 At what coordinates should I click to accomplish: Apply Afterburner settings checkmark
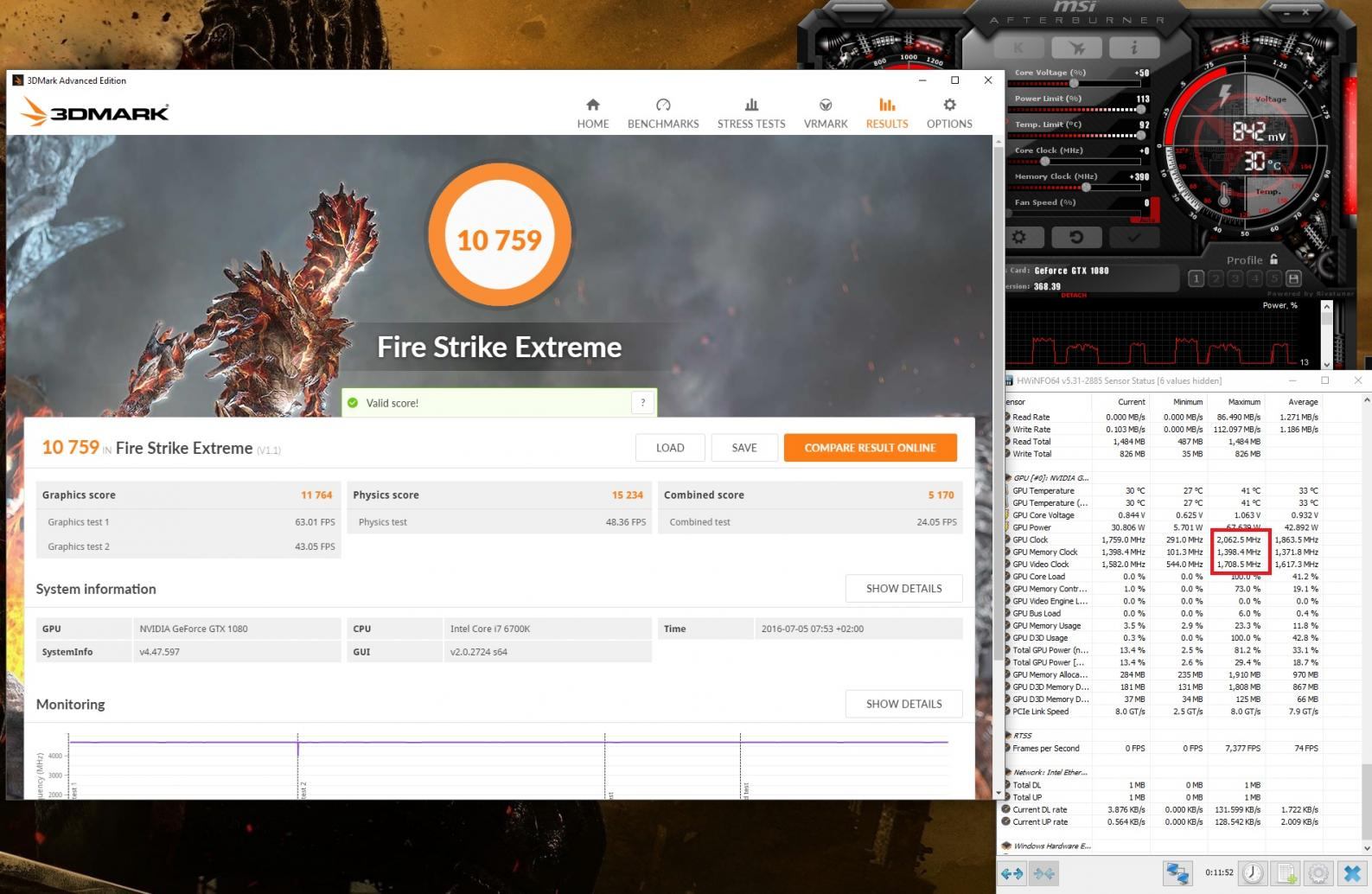[x=1134, y=237]
